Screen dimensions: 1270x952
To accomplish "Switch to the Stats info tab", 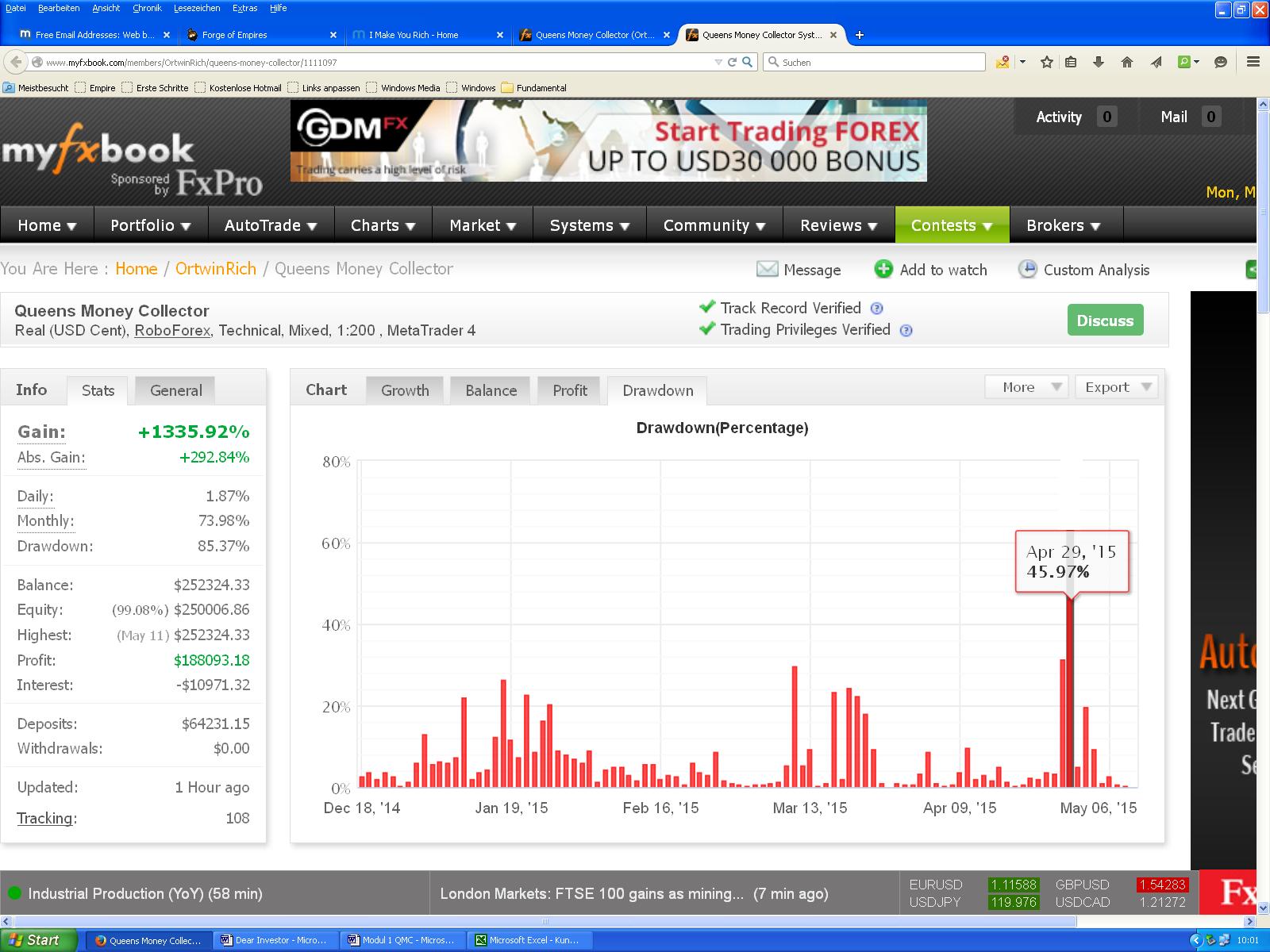I will [98, 390].
